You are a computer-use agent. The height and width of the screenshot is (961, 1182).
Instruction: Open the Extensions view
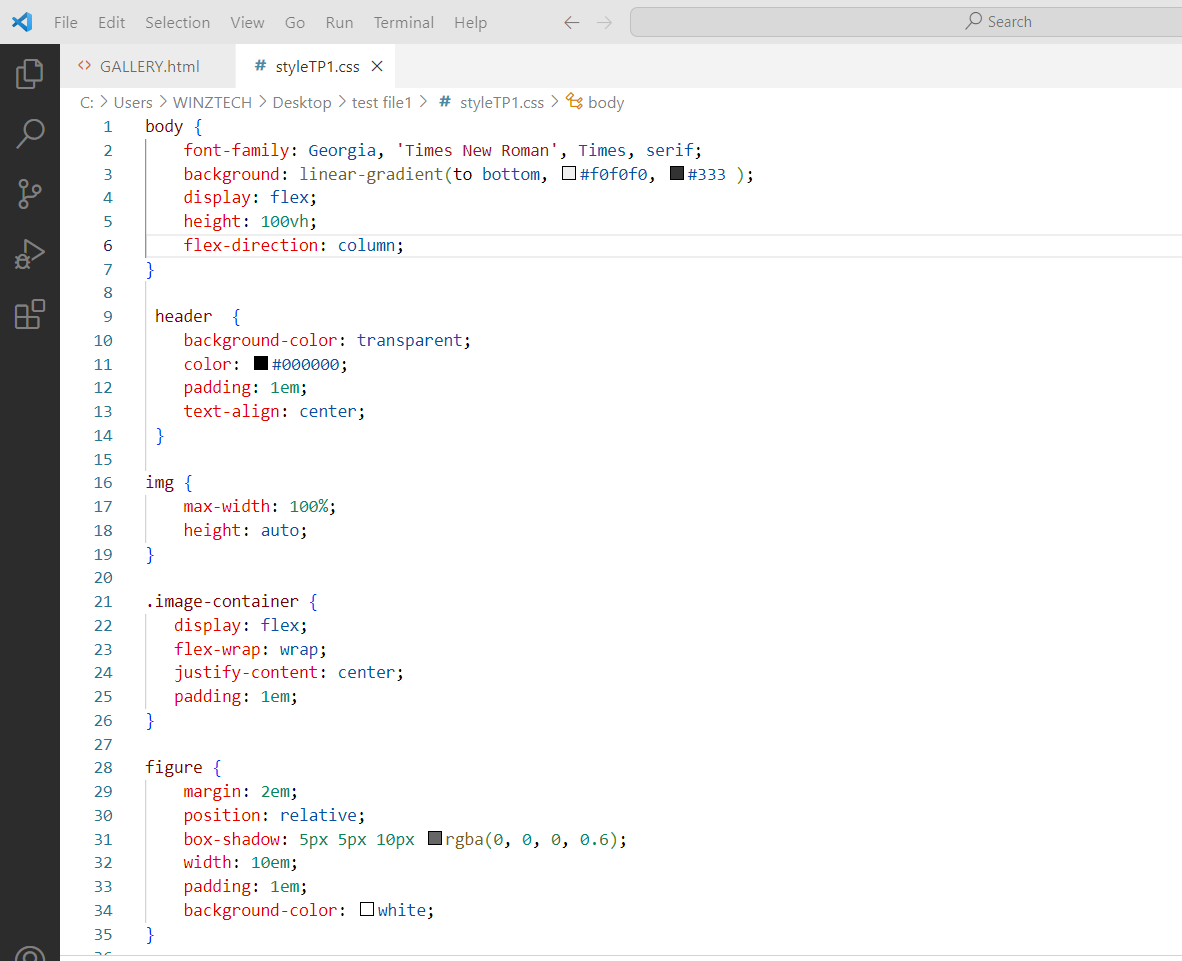click(30, 314)
